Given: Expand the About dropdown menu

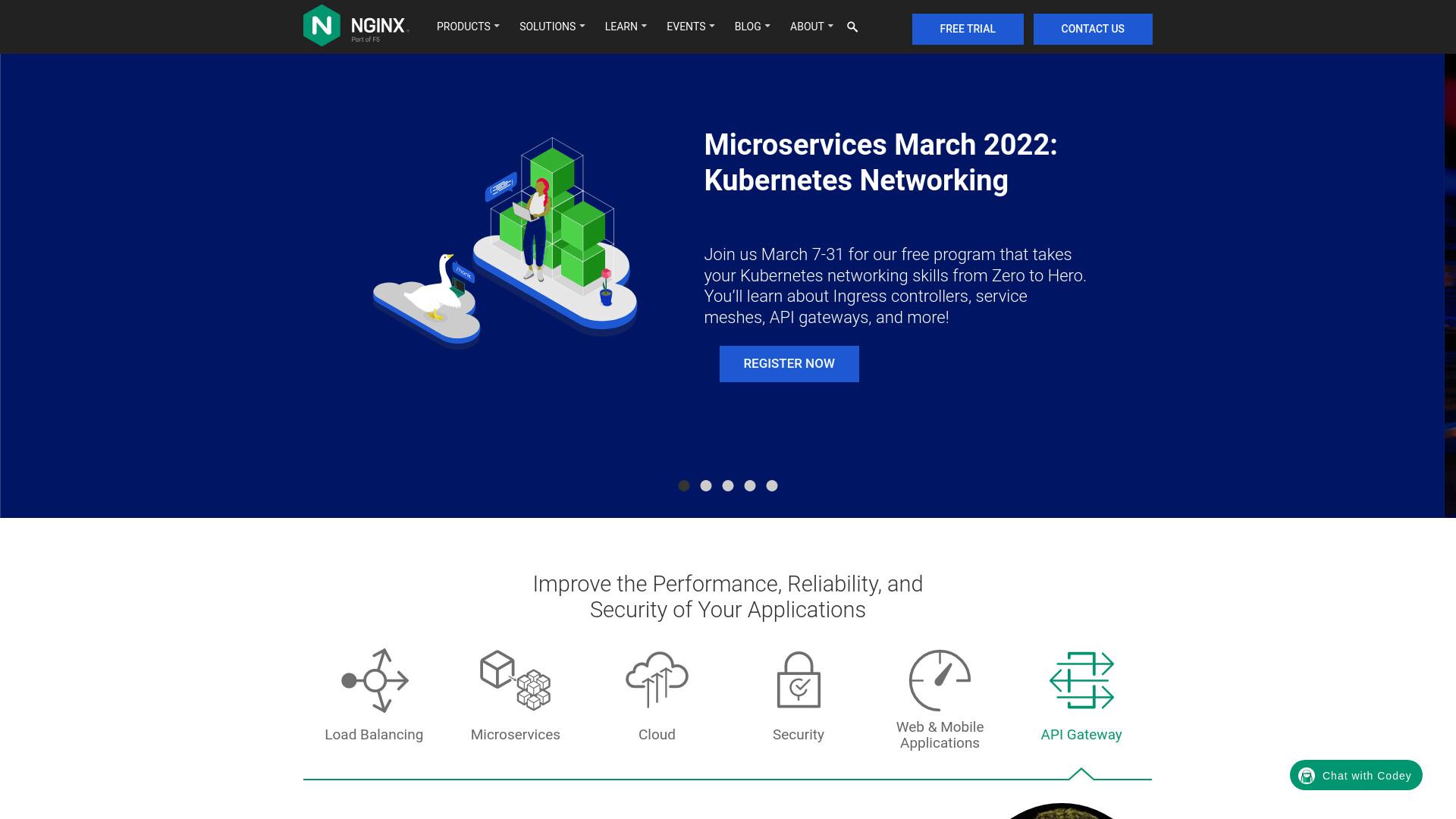Looking at the screenshot, I should [811, 27].
